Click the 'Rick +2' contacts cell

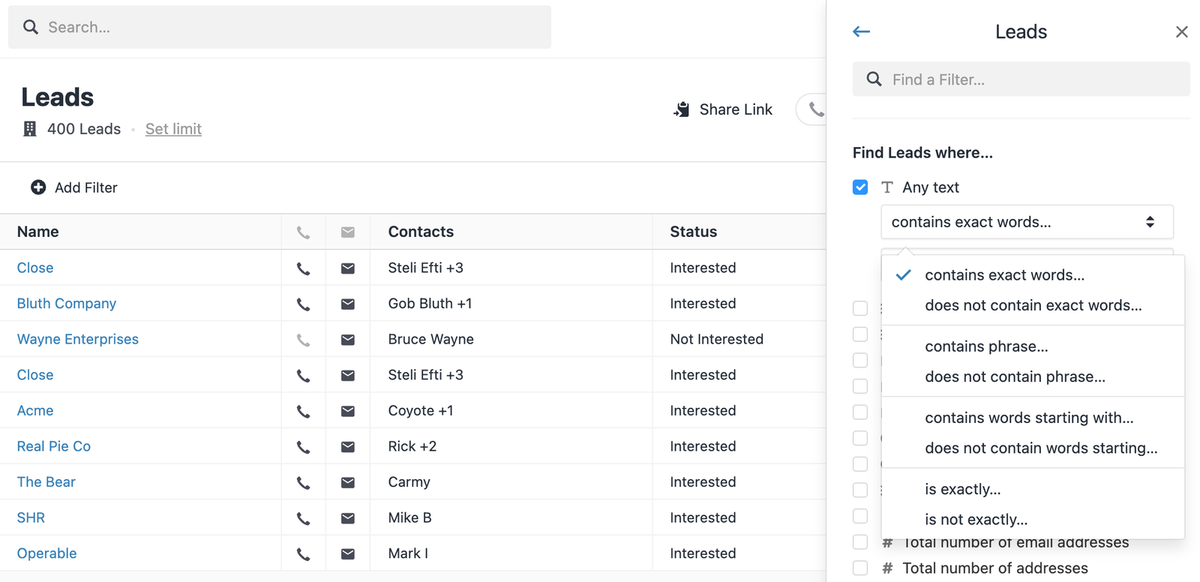click(x=412, y=447)
